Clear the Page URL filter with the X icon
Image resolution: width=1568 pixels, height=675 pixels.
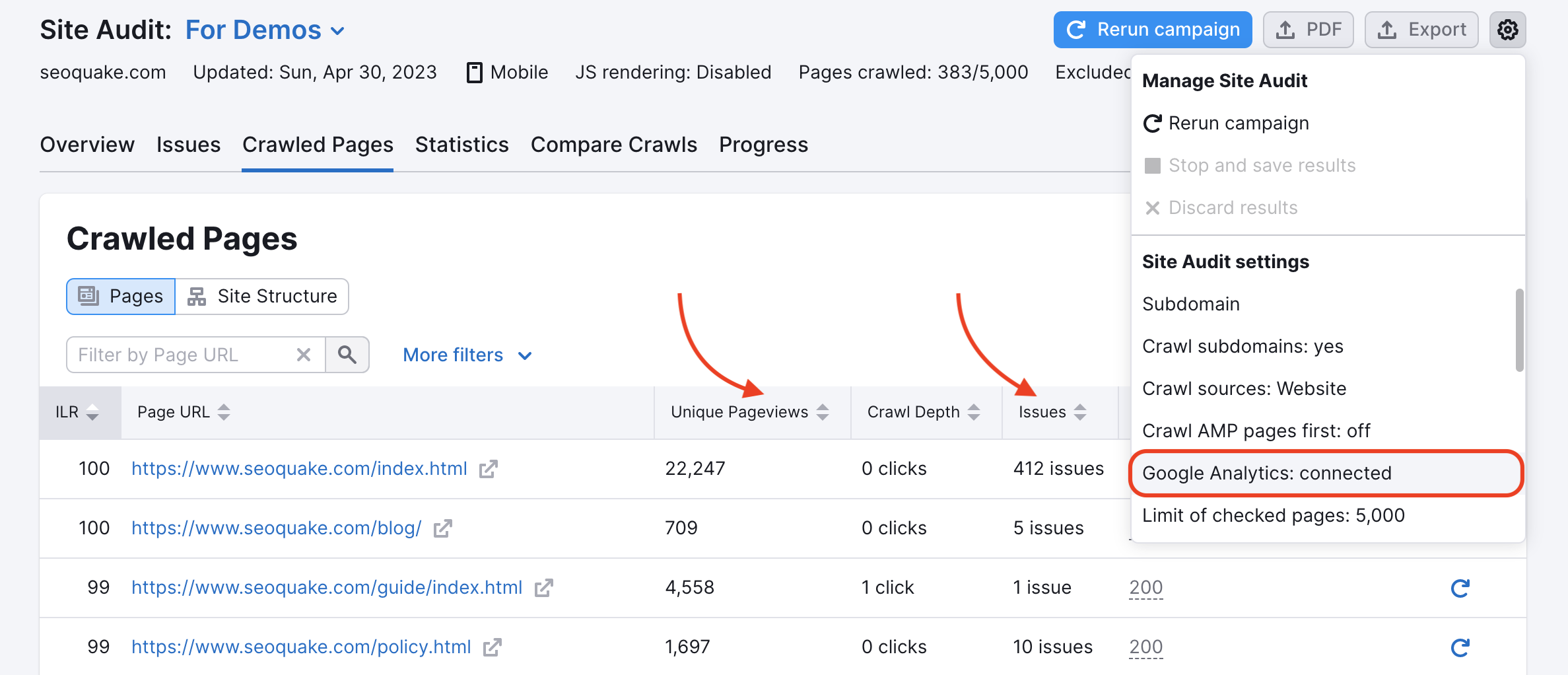click(303, 355)
